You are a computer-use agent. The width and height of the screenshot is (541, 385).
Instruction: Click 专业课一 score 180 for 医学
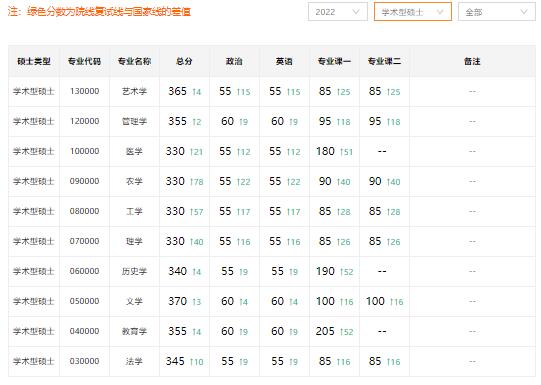tap(325, 151)
